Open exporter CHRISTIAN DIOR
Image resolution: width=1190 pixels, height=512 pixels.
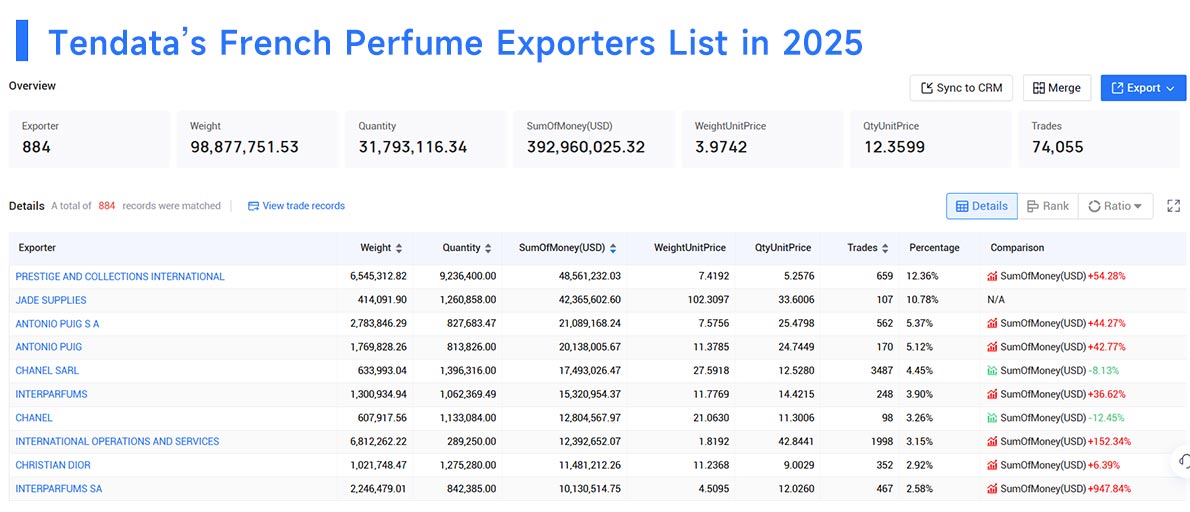point(53,465)
